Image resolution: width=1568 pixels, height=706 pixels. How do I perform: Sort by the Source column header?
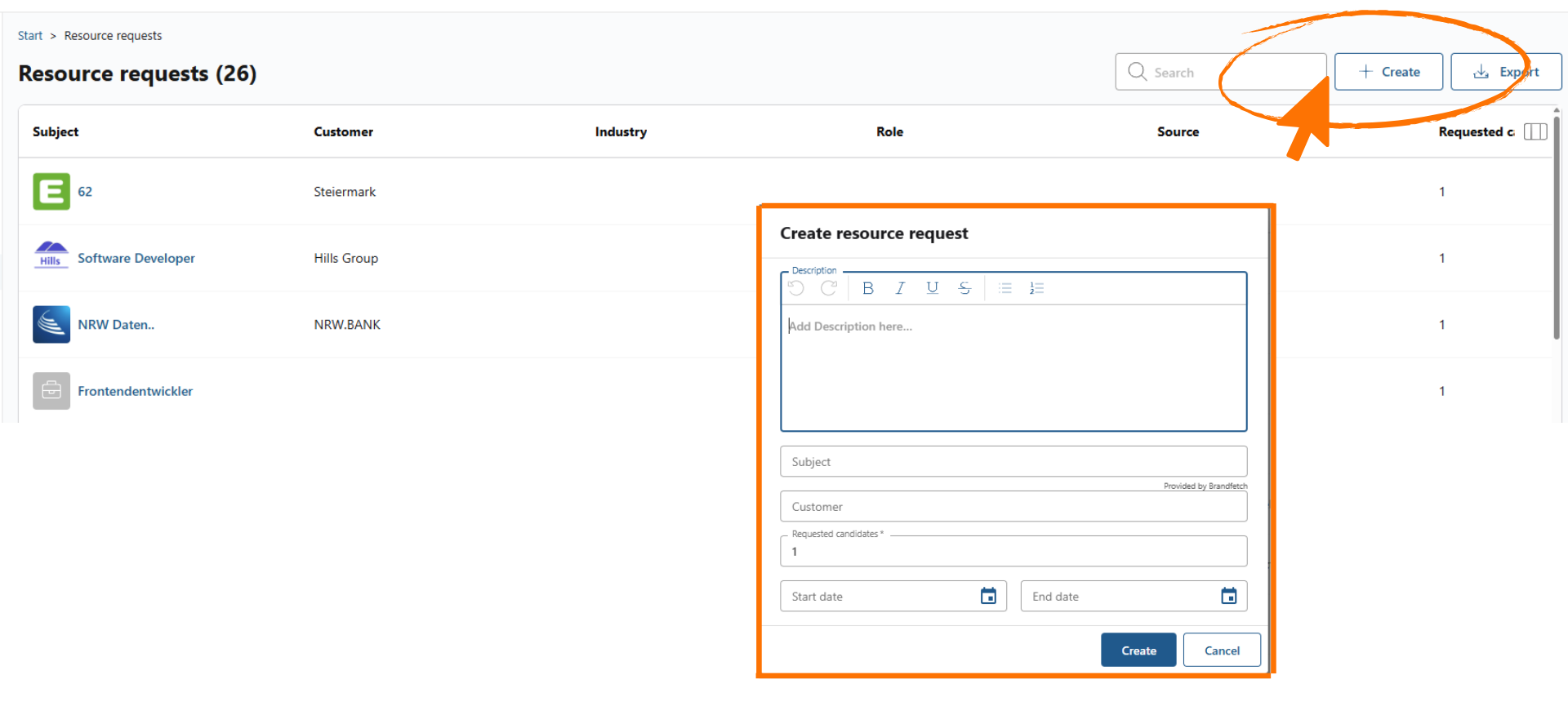(1178, 131)
